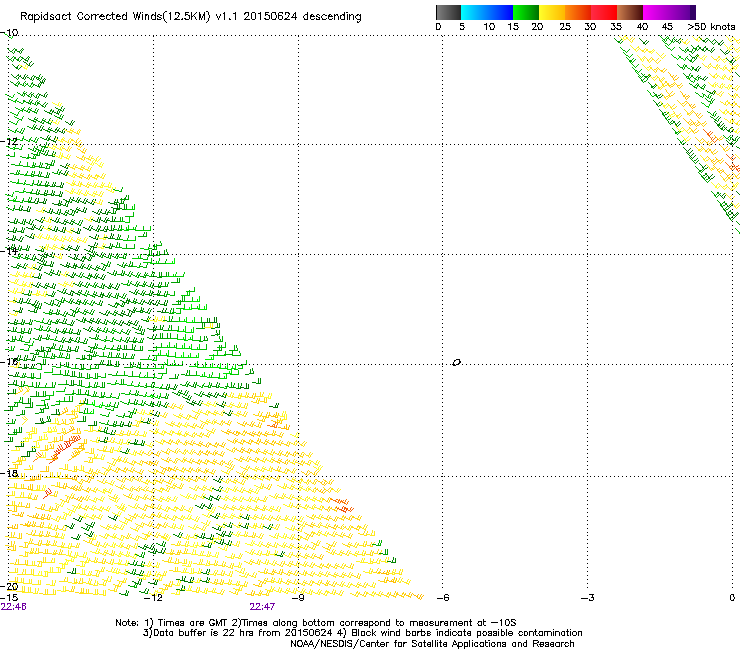Viewport: 740px width, 650px height.
Task: Click the longitude label '-6' on bottom axis
Action: click(x=443, y=598)
